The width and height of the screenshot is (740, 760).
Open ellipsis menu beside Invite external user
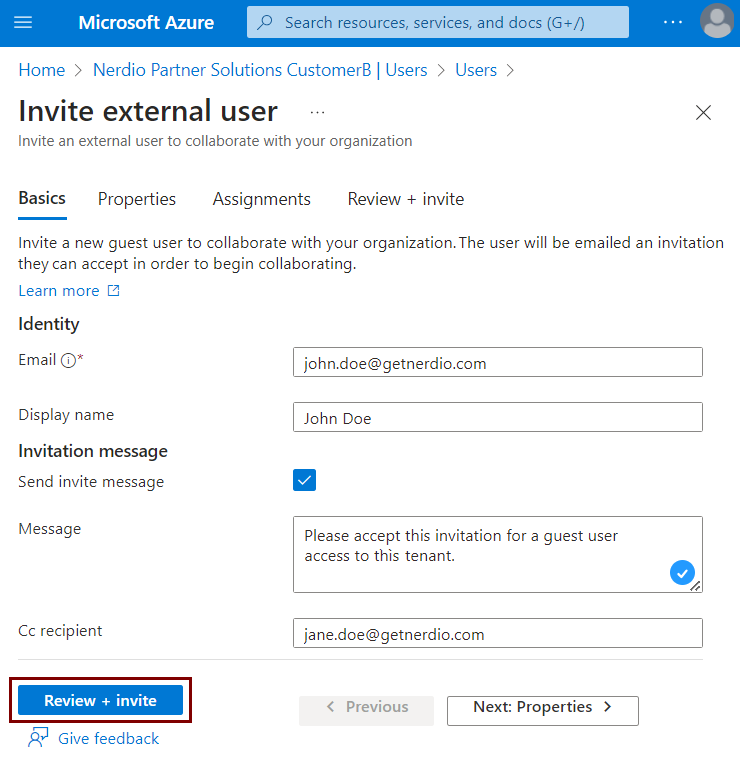[317, 112]
